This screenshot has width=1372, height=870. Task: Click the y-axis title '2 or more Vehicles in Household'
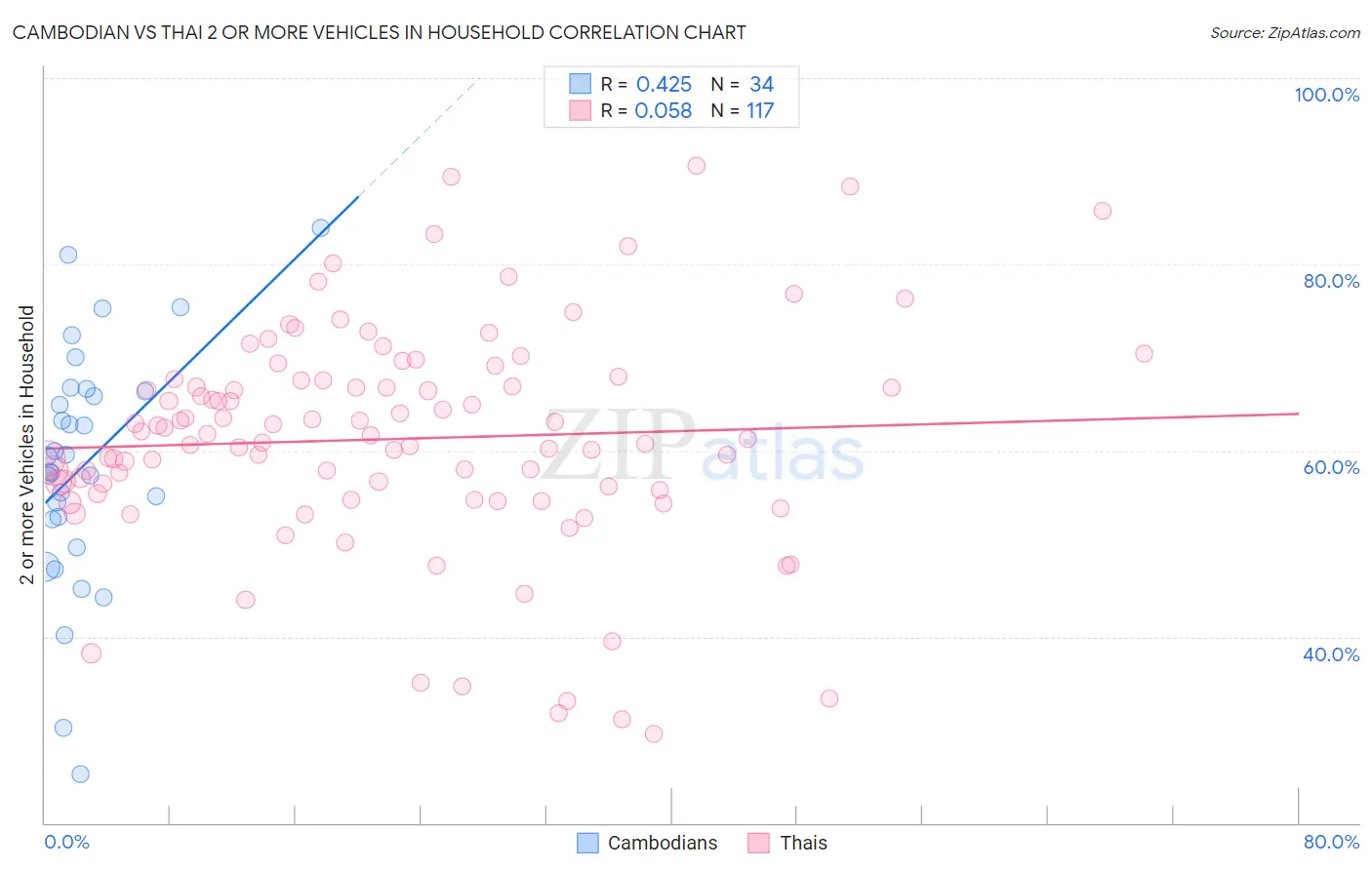(26, 445)
